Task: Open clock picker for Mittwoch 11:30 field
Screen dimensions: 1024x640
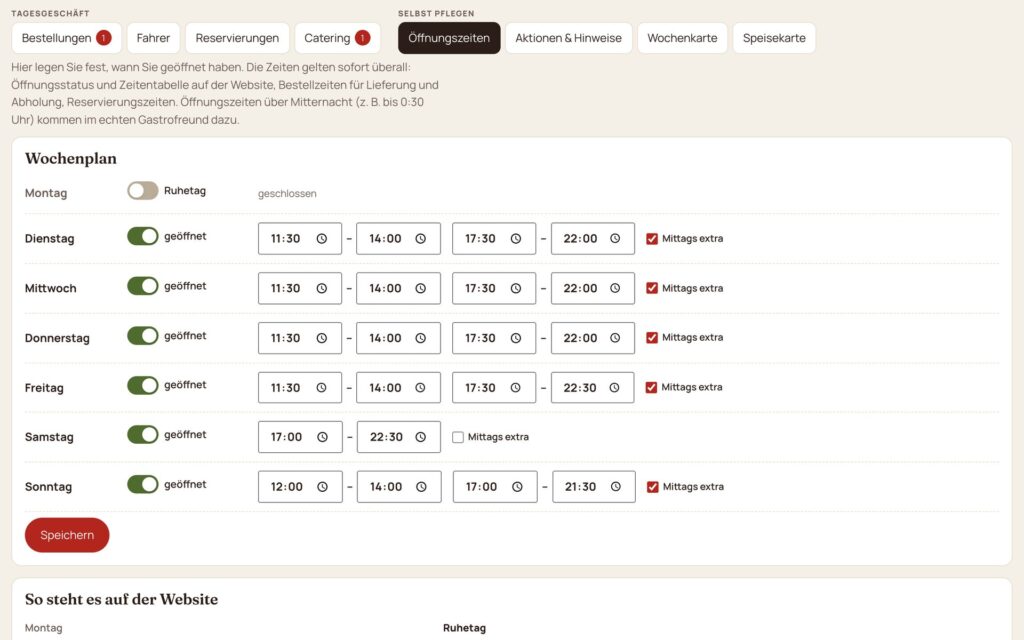Action: [321, 289]
